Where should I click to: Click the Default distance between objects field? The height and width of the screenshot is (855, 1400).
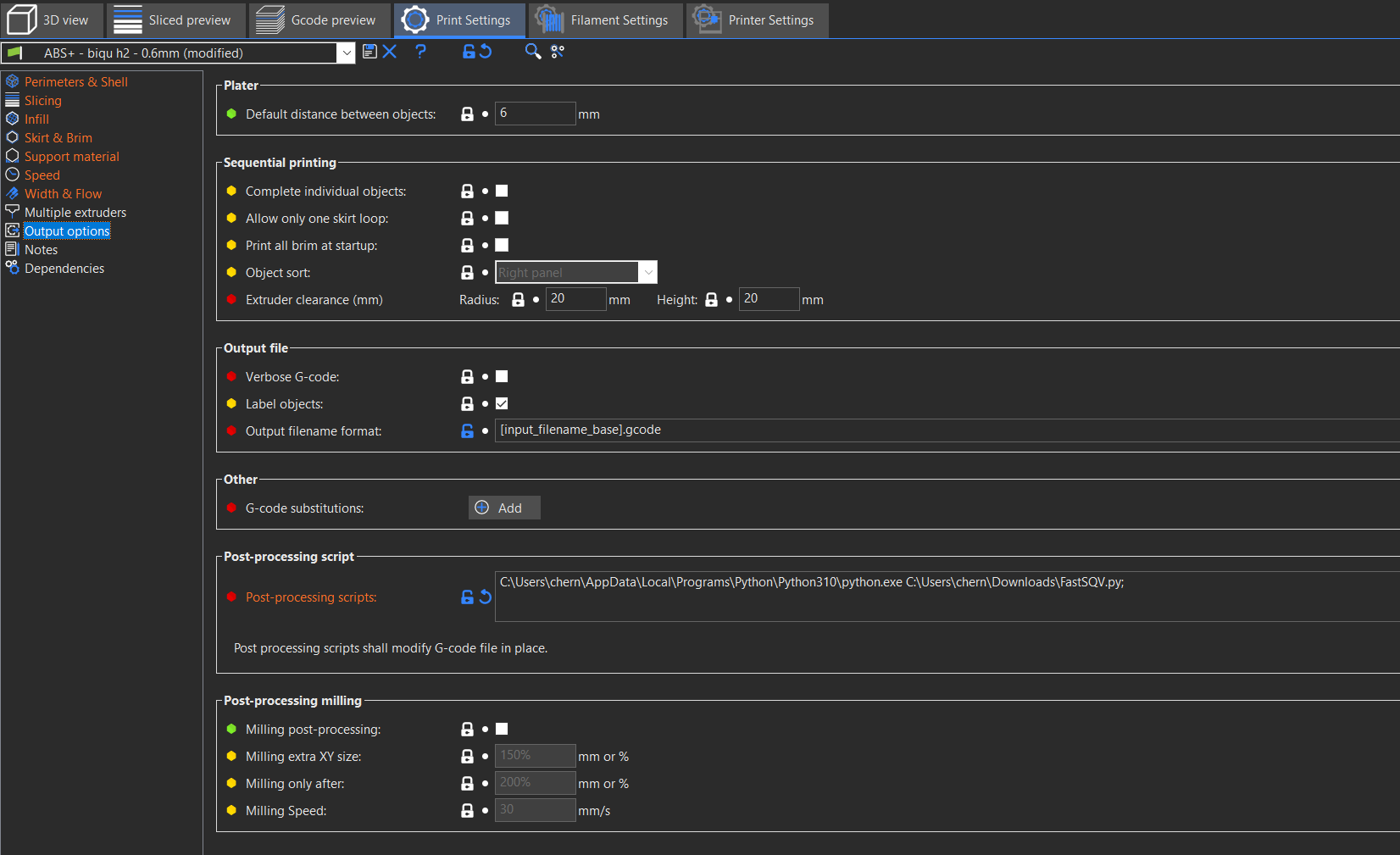[535, 114]
